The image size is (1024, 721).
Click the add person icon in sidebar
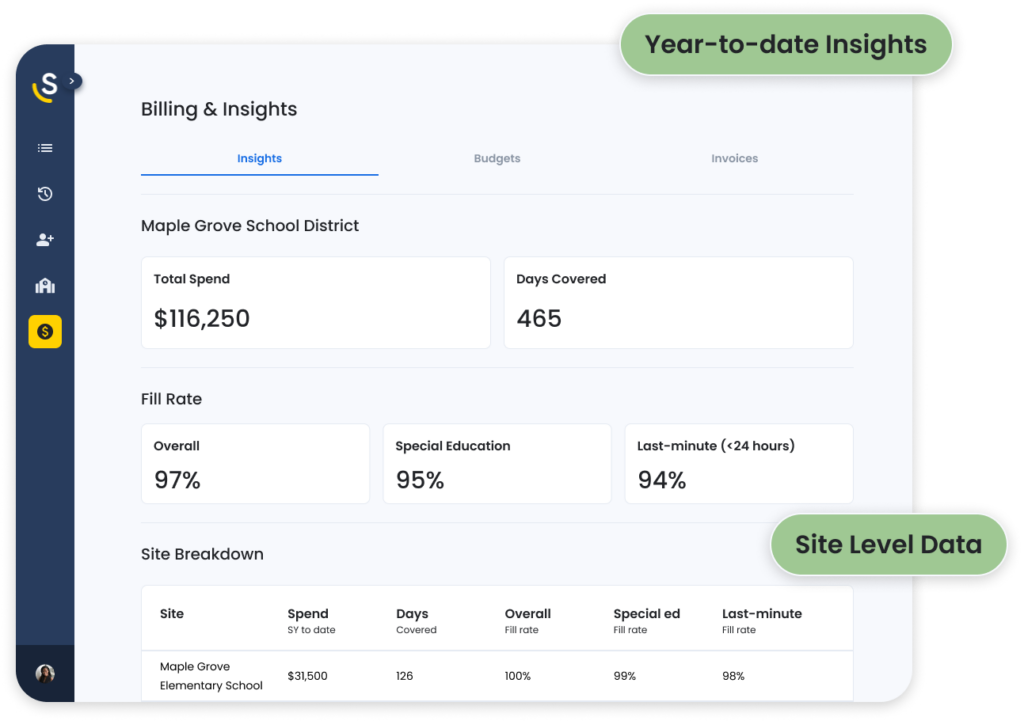click(x=45, y=240)
